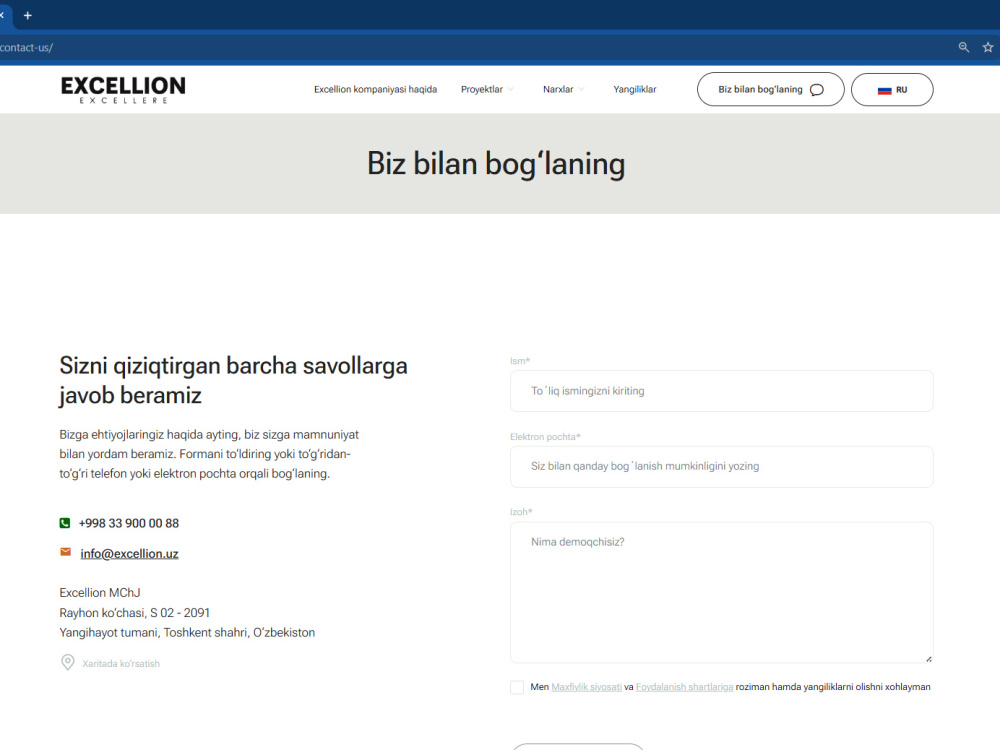Open the Foydalanish shartlariga link

tap(684, 687)
